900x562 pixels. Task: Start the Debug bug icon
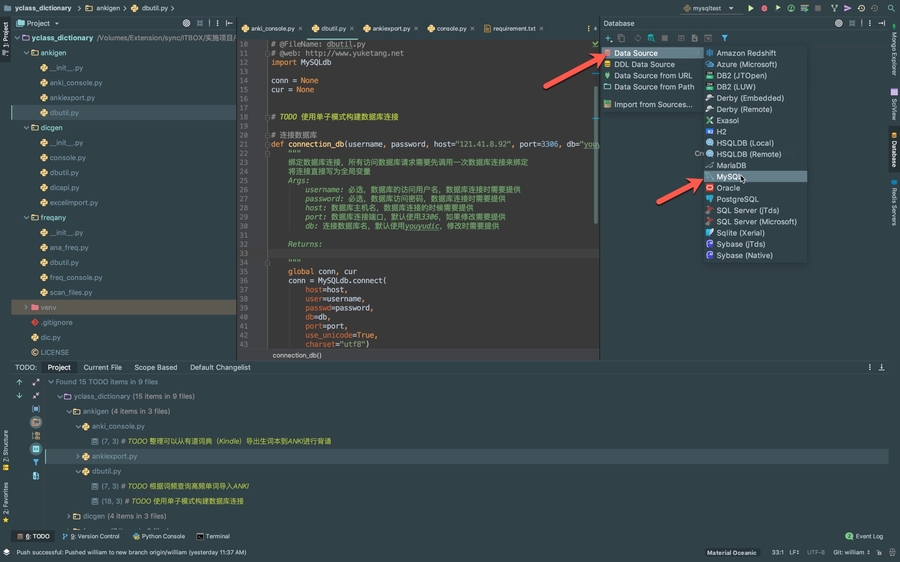pyautogui.click(x=764, y=8)
